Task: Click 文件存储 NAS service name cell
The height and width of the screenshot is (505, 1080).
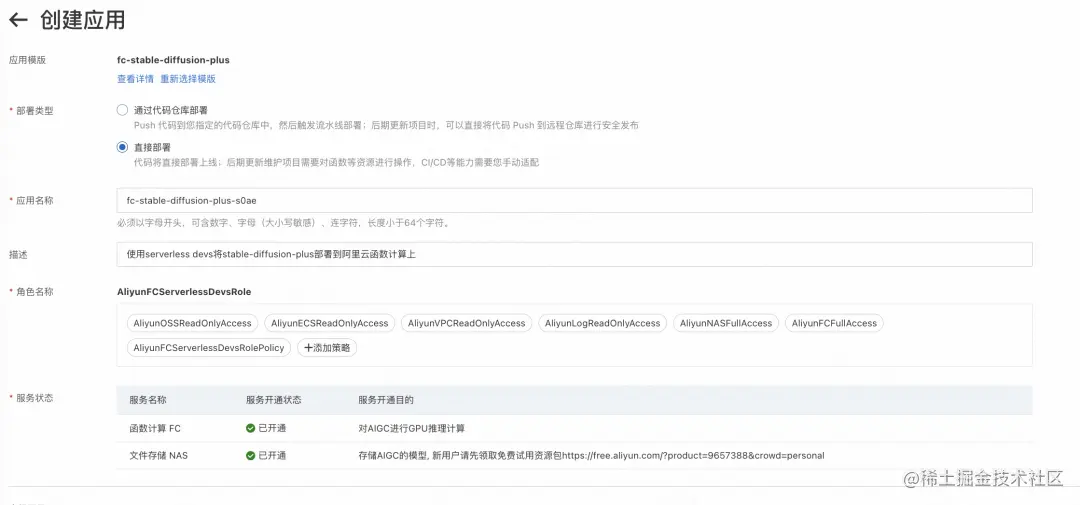Action: point(158,455)
